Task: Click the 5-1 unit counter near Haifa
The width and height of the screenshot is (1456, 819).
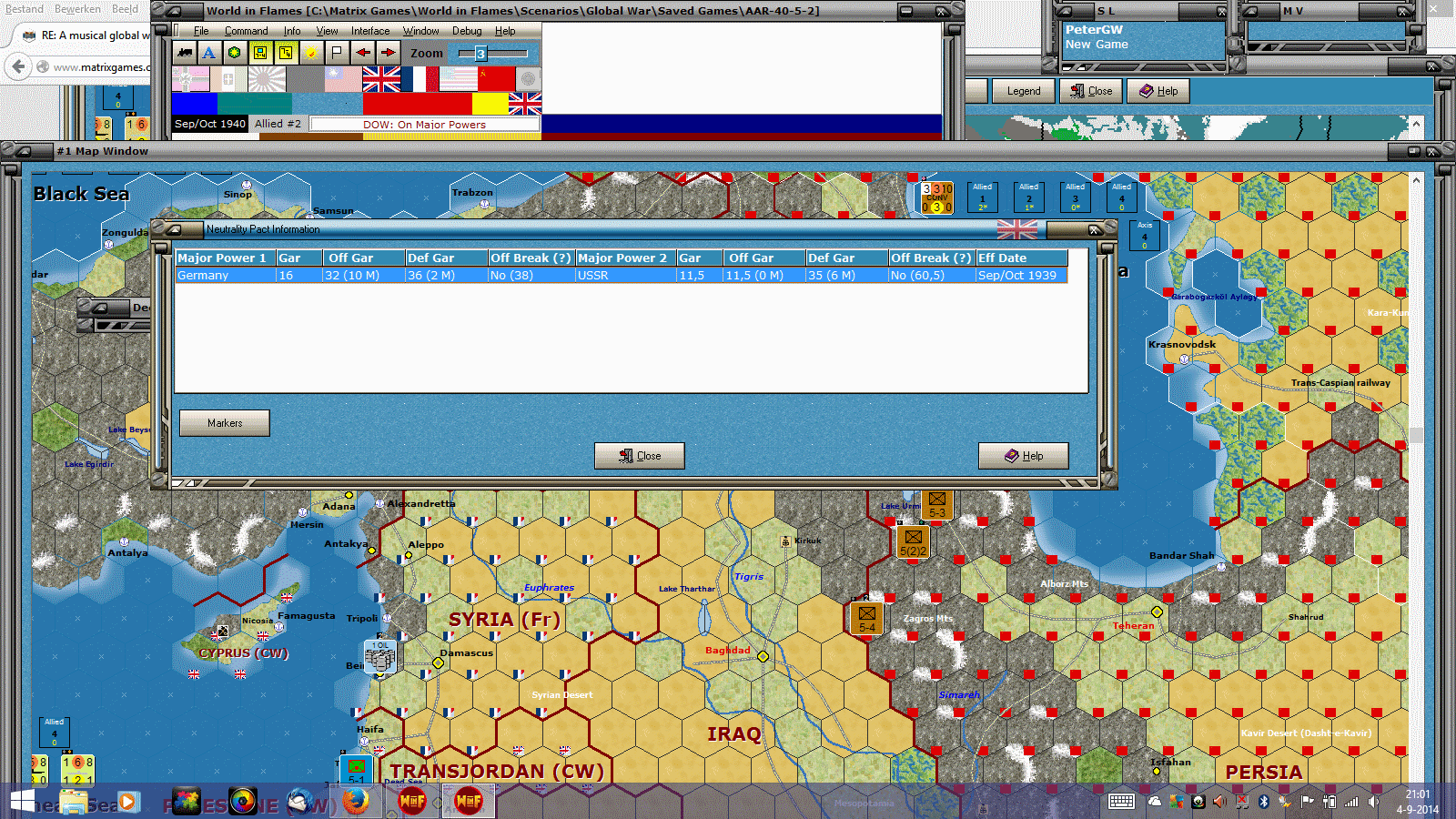Action: coord(357,772)
